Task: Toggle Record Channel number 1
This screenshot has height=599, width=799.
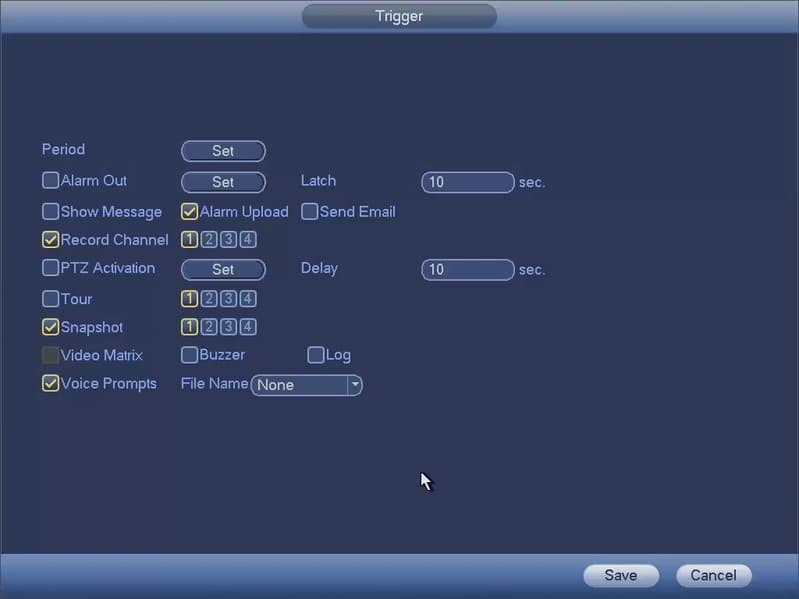Action: pyautogui.click(x=189, y=239)
